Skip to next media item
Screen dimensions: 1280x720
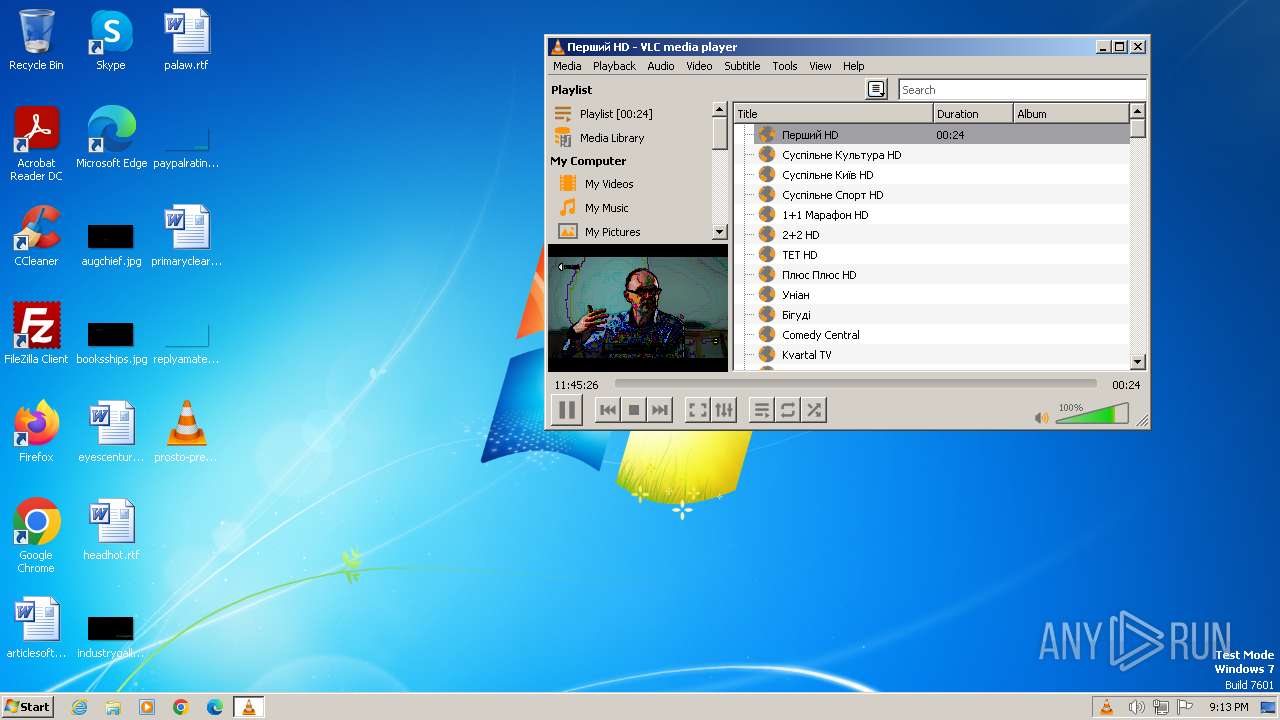pyautogui.click(x=659, y=410)
